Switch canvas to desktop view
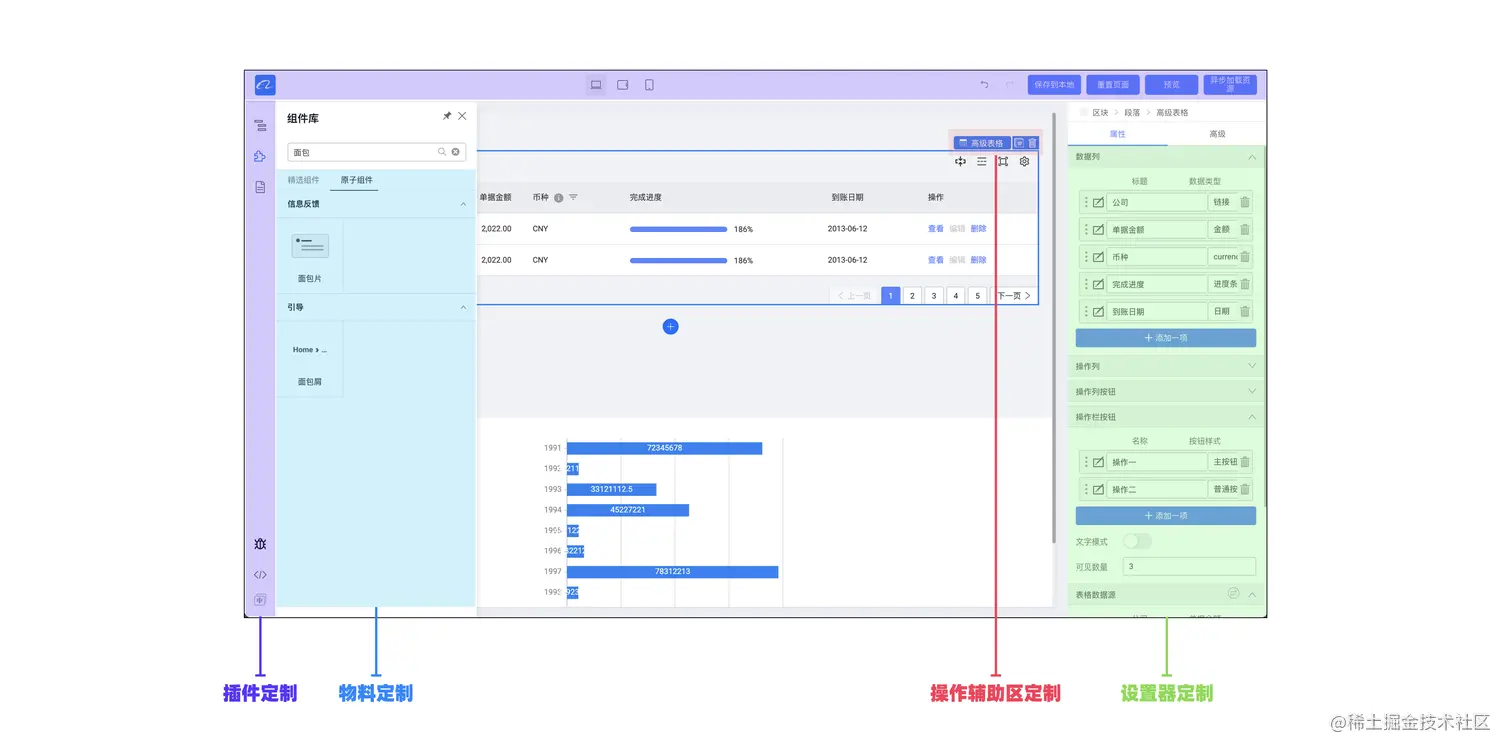 [596, 85]
